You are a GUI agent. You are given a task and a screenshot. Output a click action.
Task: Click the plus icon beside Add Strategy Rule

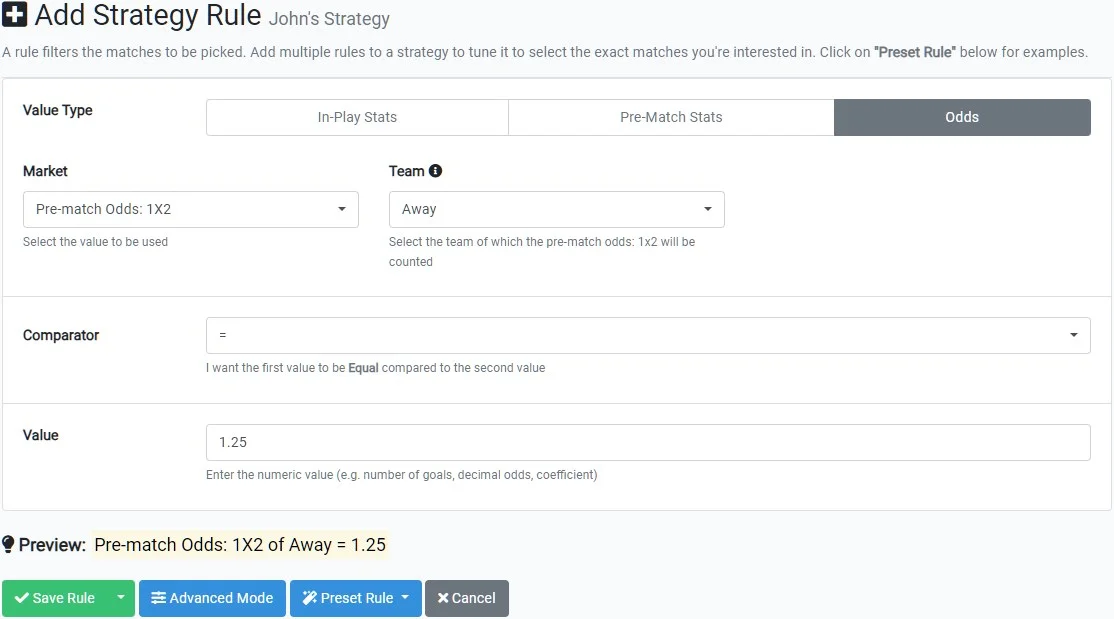click(17, 15)
